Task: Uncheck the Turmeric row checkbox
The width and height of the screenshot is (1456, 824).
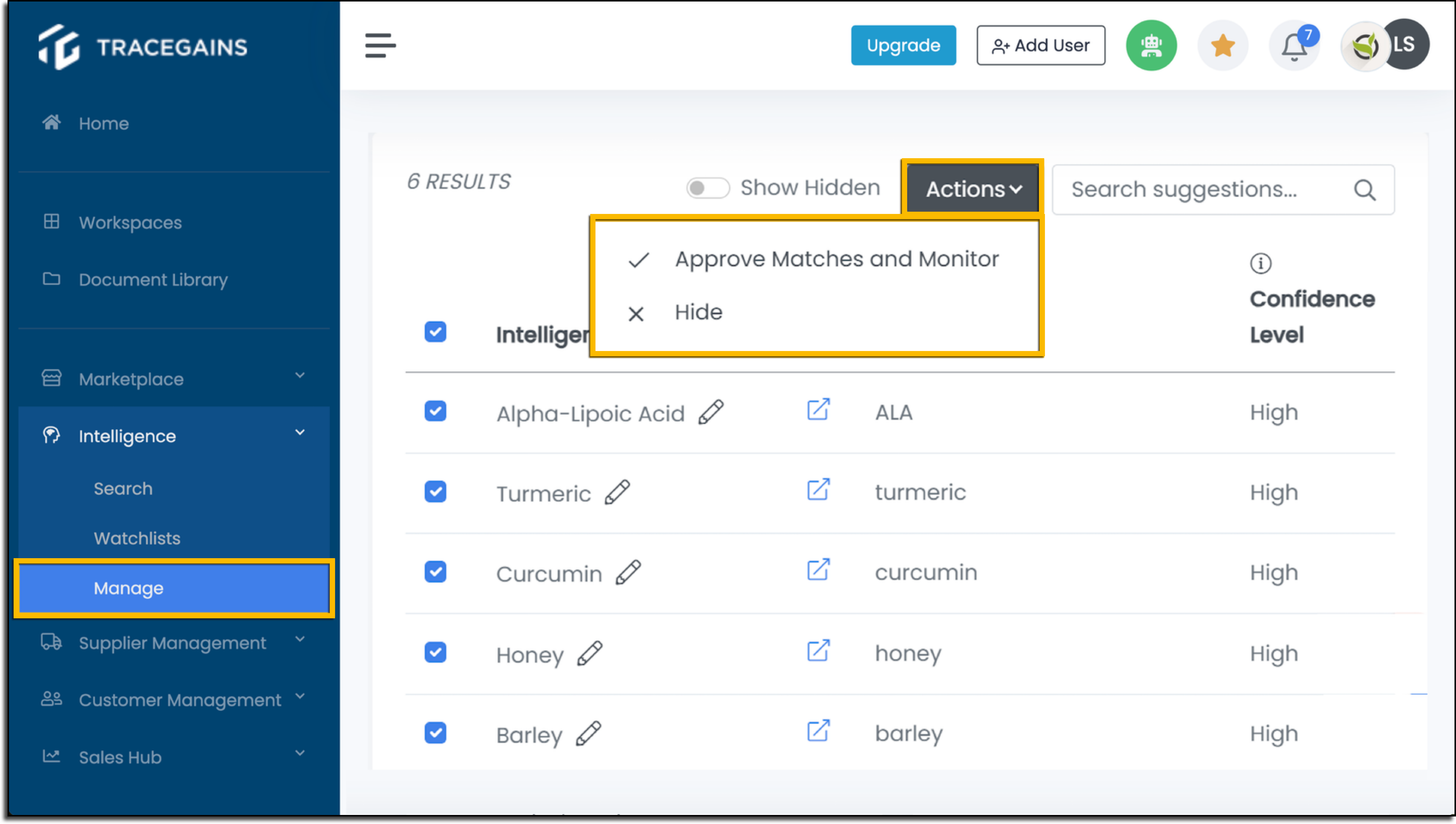Action: 436,492
